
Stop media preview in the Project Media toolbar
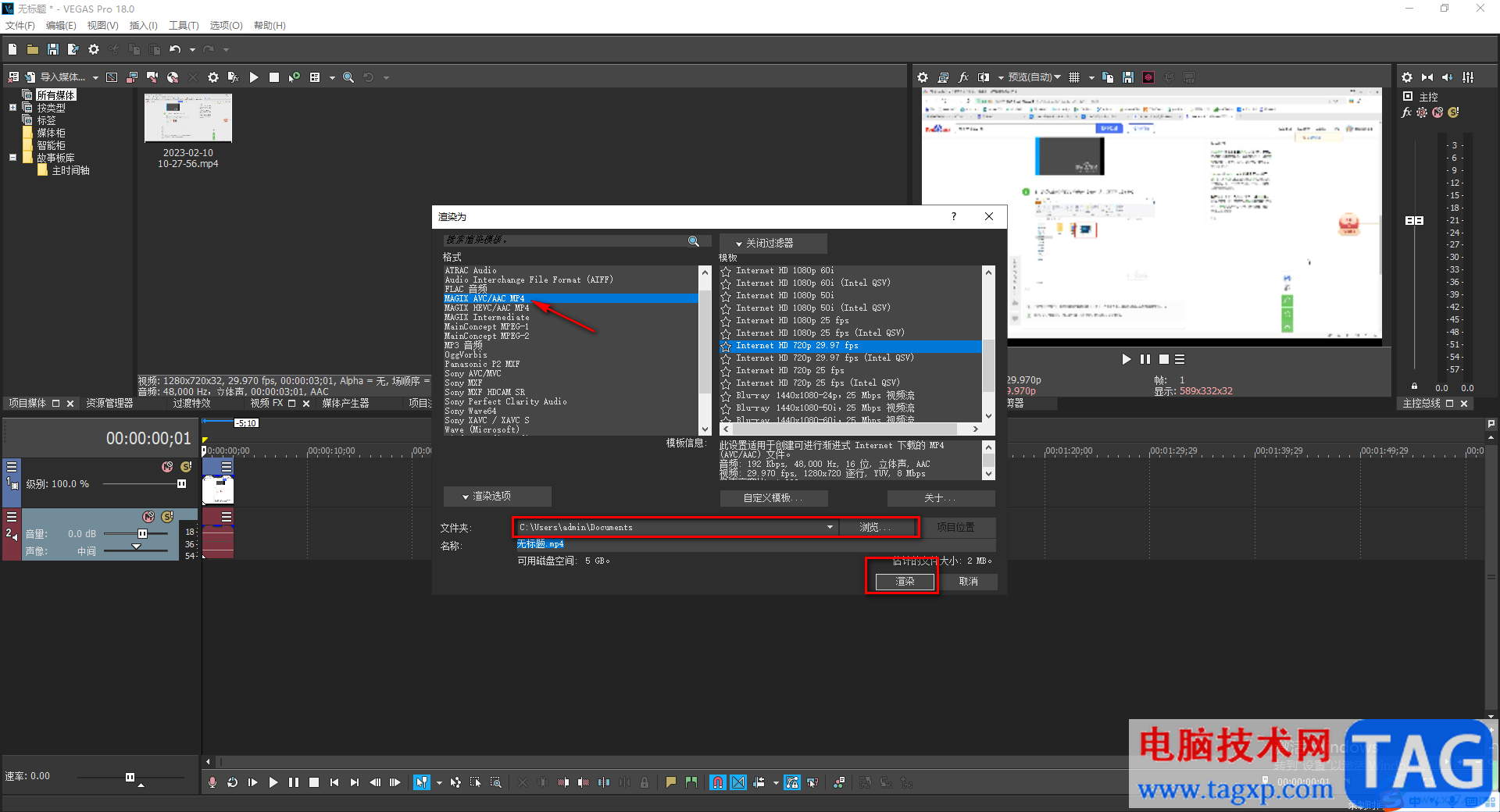point(274,77)
